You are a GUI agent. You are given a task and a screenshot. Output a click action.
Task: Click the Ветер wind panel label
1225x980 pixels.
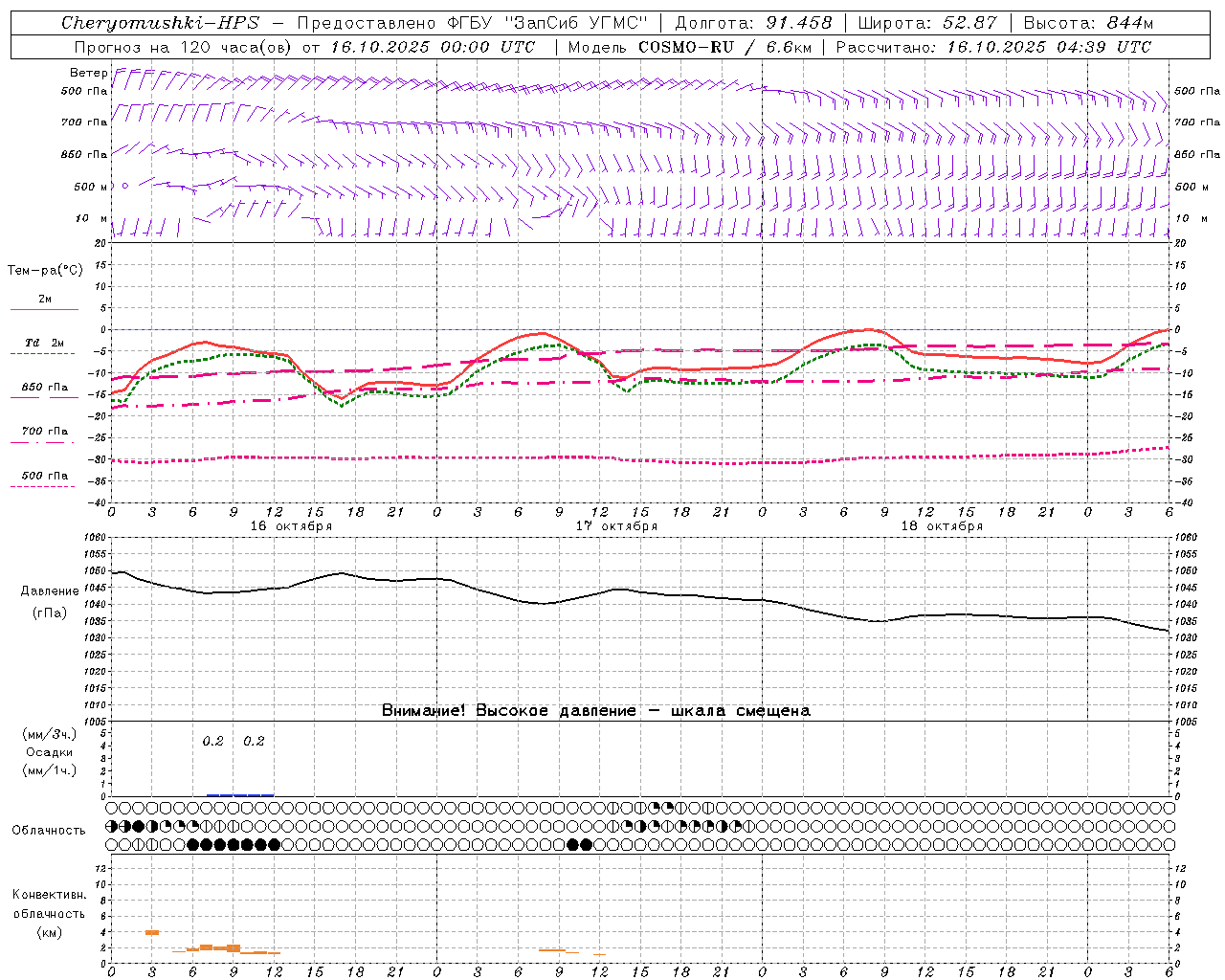88,73
